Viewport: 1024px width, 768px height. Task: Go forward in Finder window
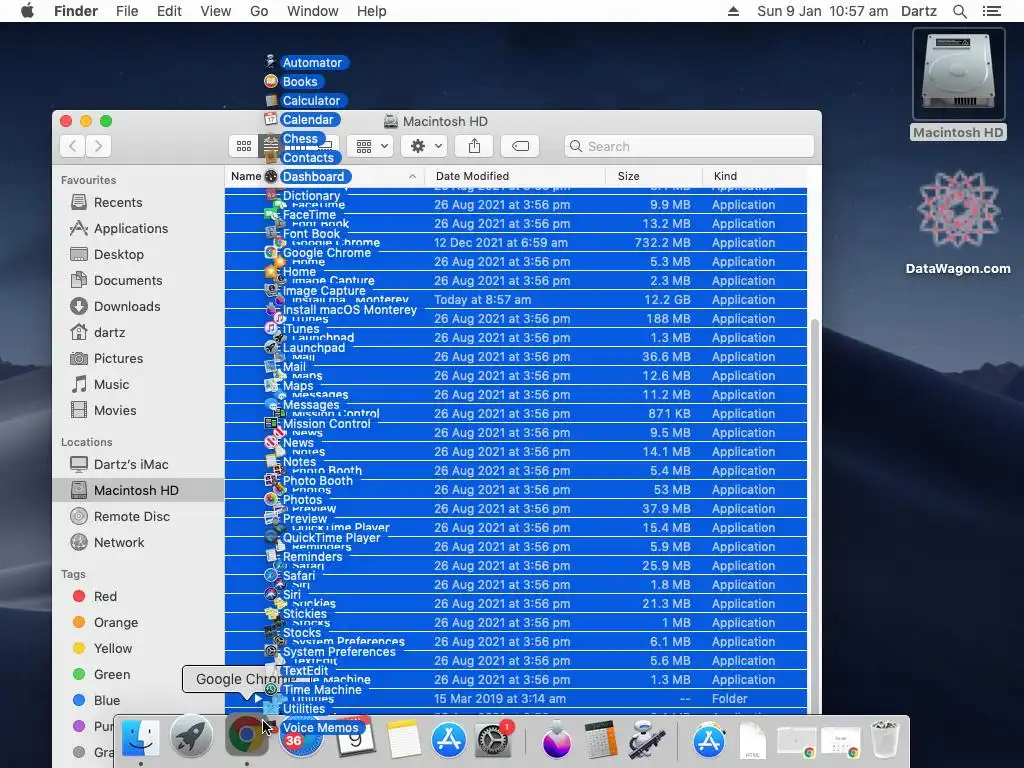[98, 146]
